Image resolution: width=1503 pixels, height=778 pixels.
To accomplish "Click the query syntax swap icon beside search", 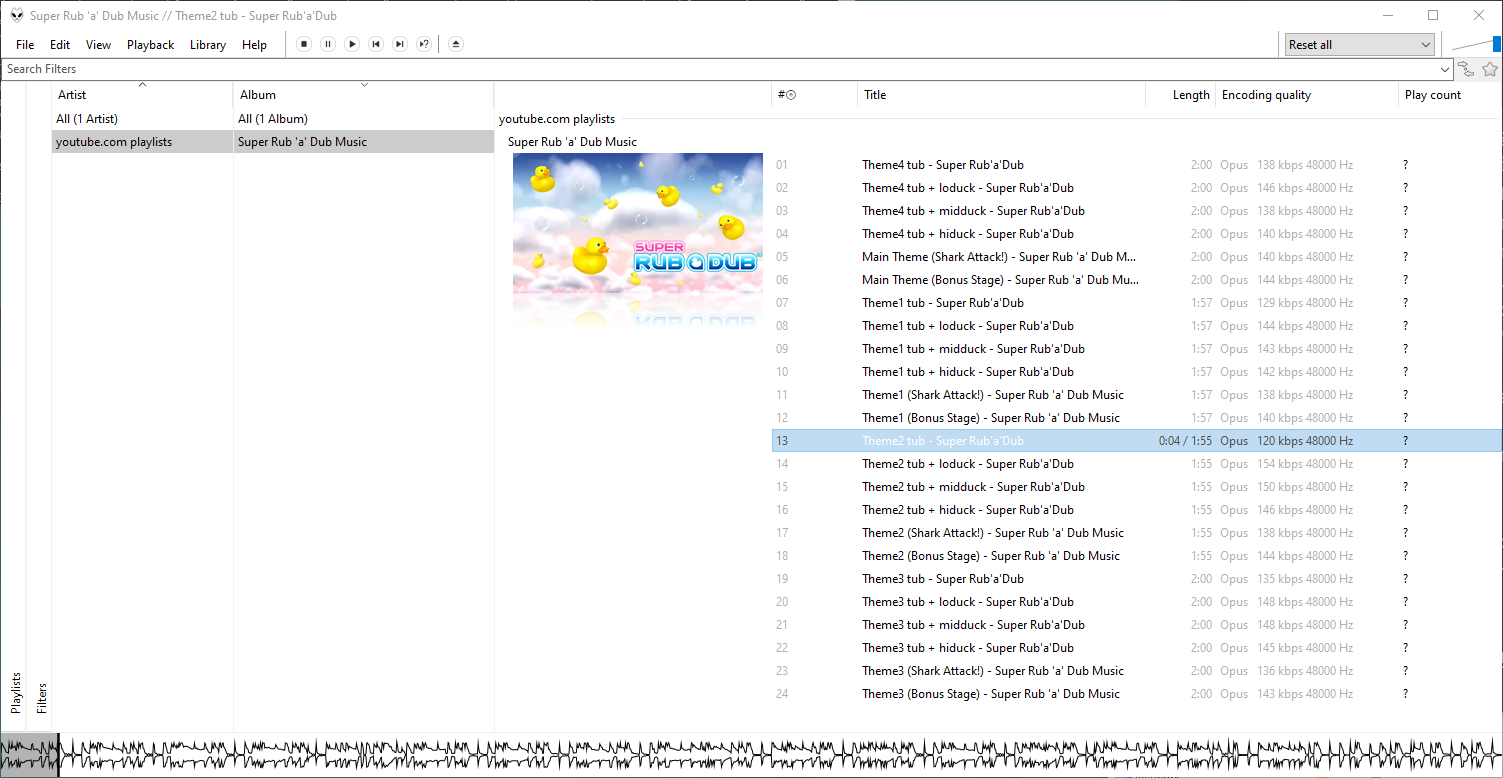I will coord(1466,69).
